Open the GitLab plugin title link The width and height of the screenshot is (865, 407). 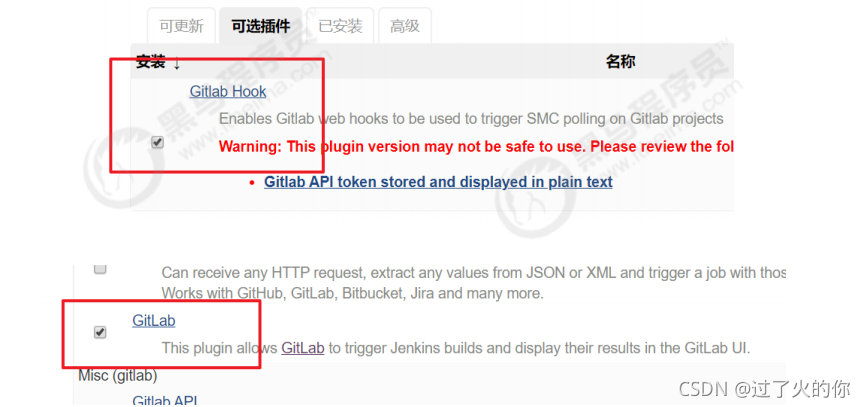(154, 320)
